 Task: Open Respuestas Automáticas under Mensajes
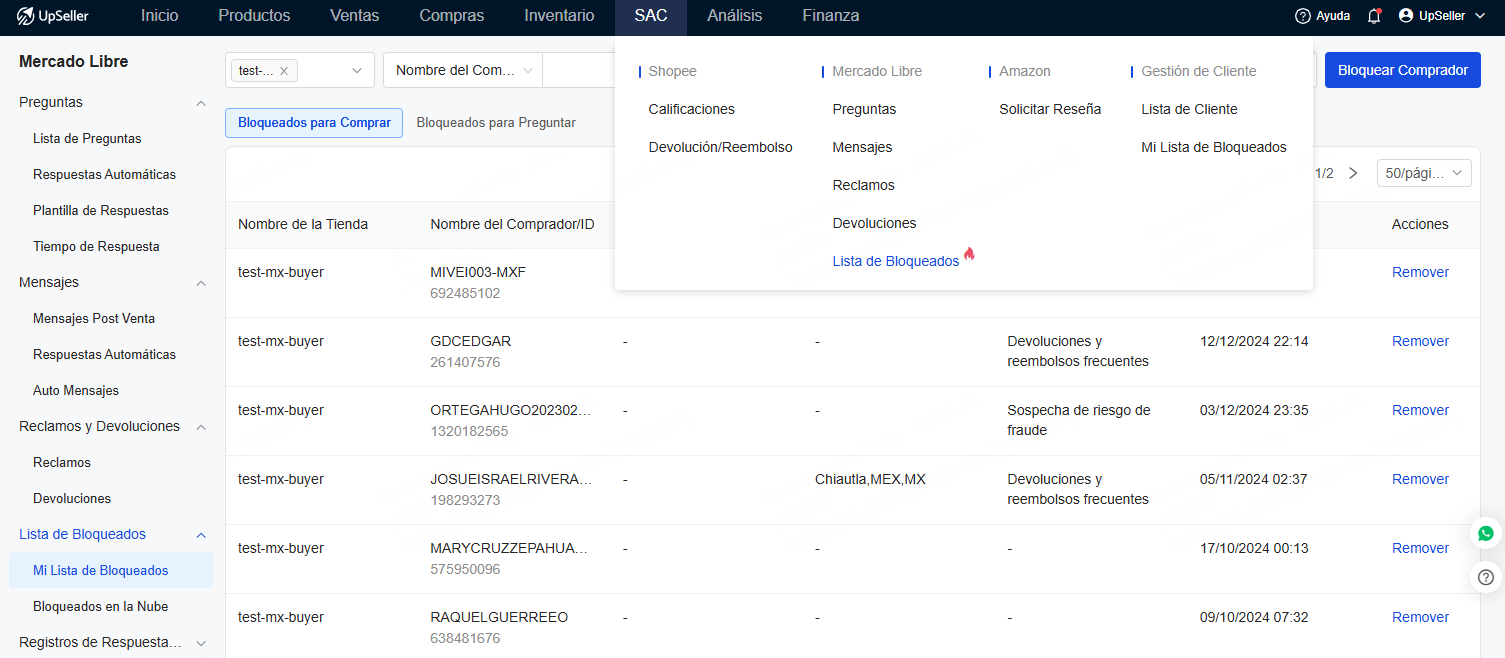pos(104,355)
